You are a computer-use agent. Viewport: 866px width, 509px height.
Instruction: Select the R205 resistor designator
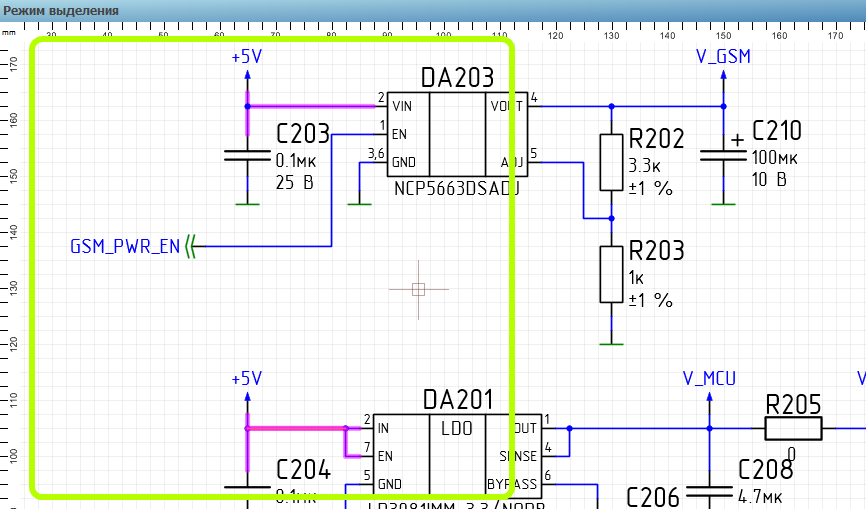click(794, 405)
